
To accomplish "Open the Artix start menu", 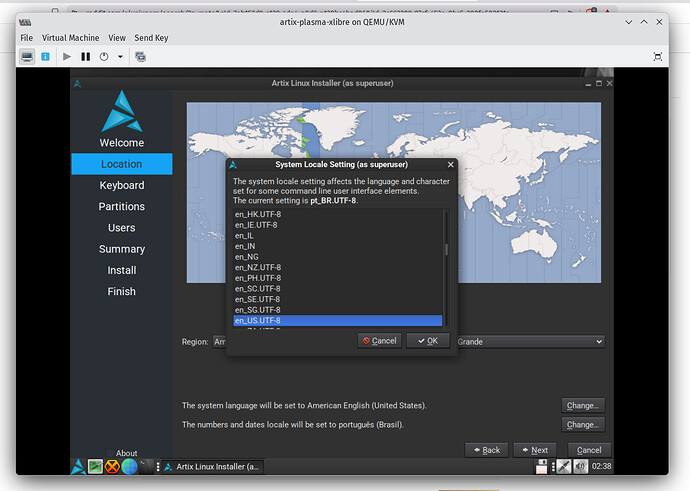I will coord(78,467).
